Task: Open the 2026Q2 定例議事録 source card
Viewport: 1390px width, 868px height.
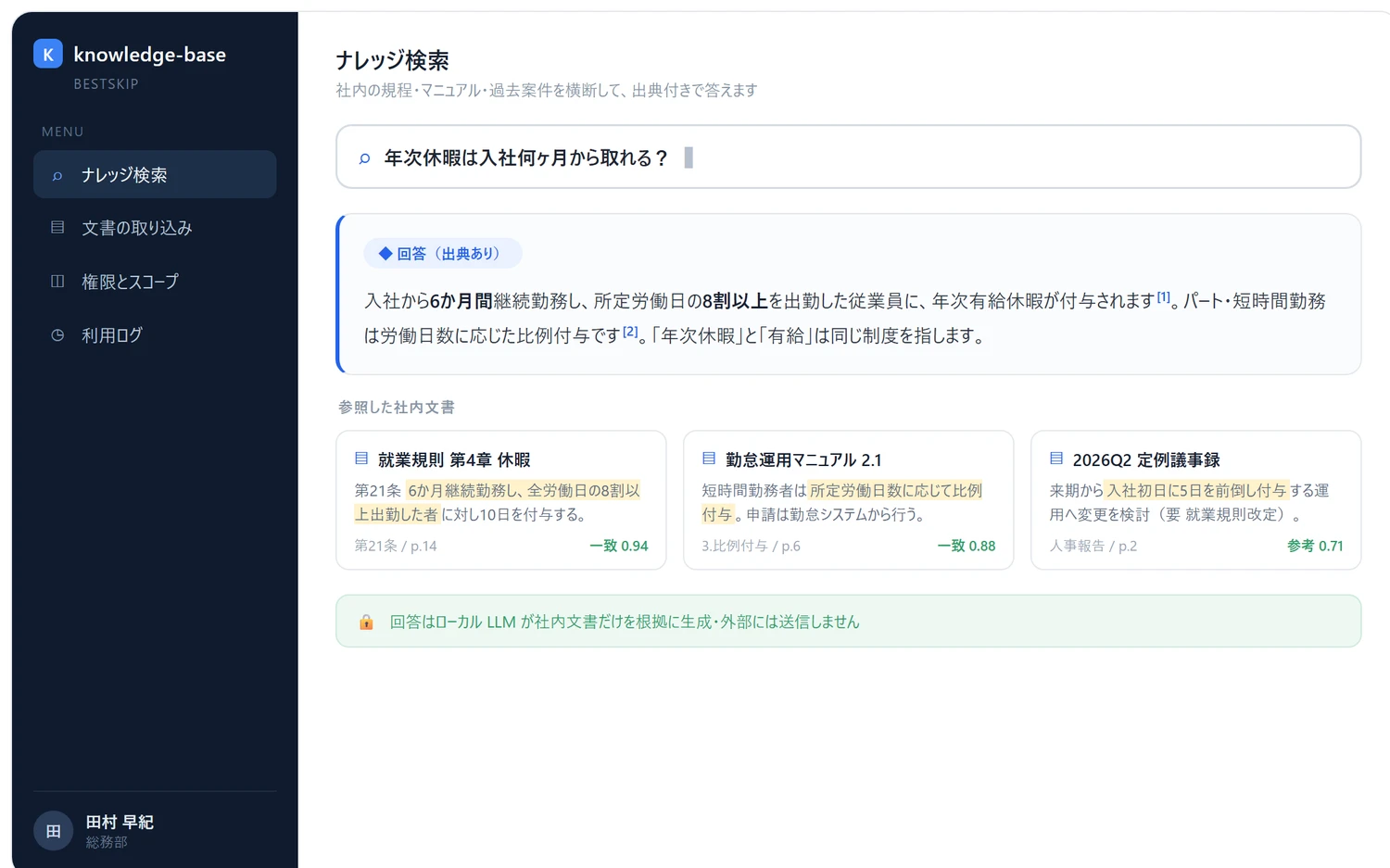Action: [x=1195, y=499]
